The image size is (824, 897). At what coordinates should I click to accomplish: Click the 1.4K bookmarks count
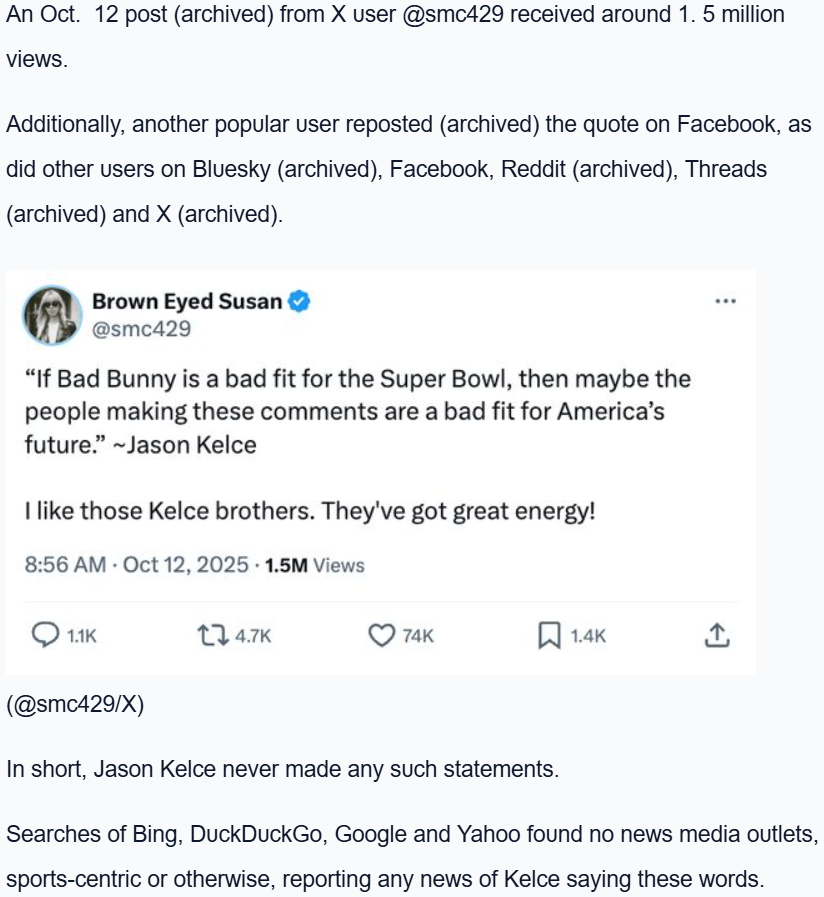tap(588, 636)
